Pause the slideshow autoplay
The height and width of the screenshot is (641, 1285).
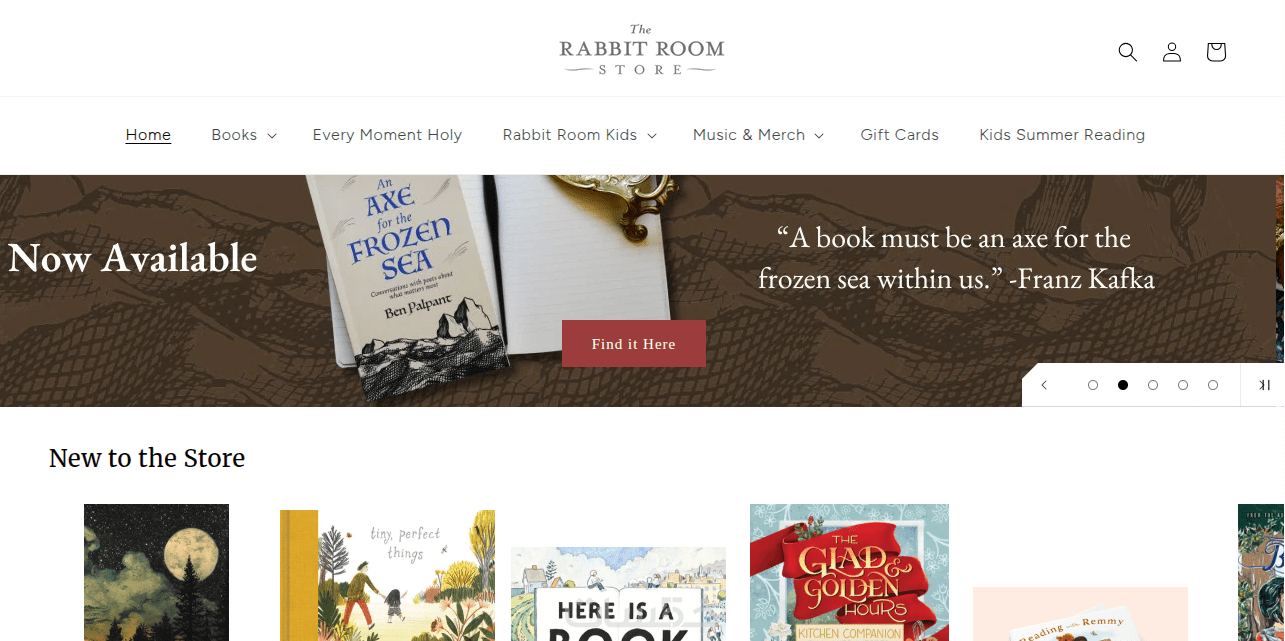click(x=1264, y=385)
